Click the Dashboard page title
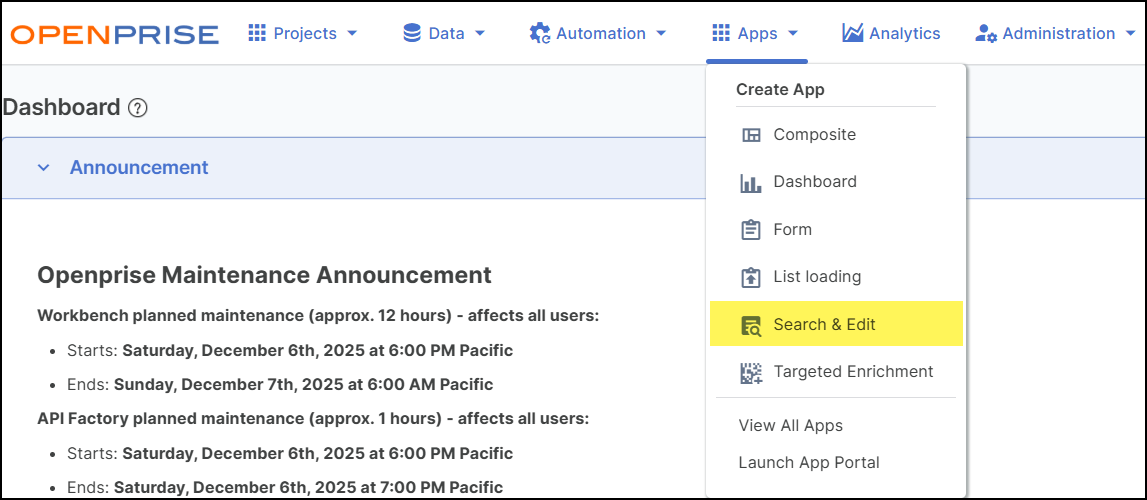The width and height of the screenshot is (1147, 500). coord(61,107)
